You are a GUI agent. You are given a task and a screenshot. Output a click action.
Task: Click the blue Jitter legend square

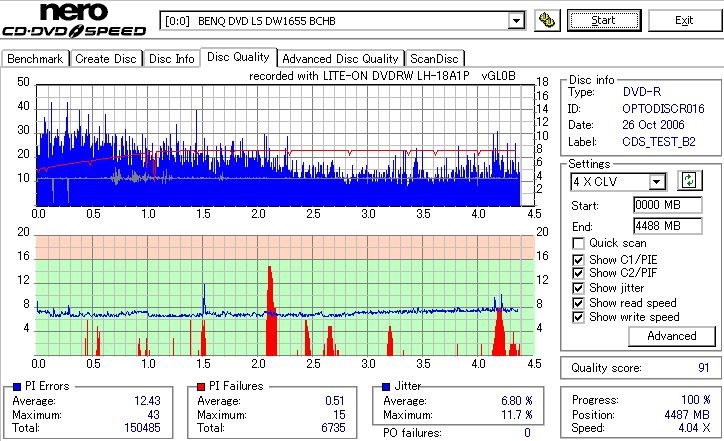[386, 387]
